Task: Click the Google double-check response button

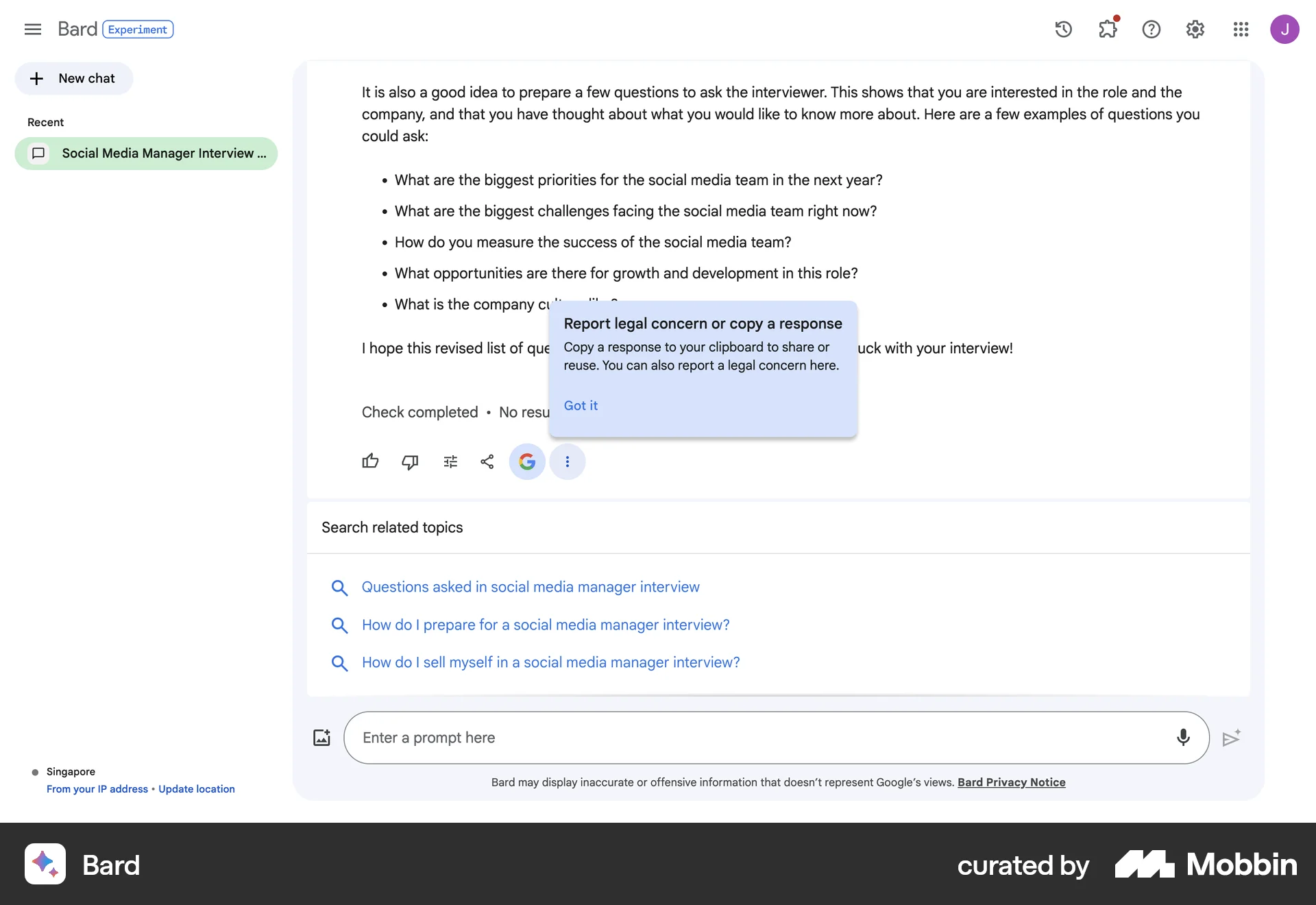Action: [x=527, y=461]
